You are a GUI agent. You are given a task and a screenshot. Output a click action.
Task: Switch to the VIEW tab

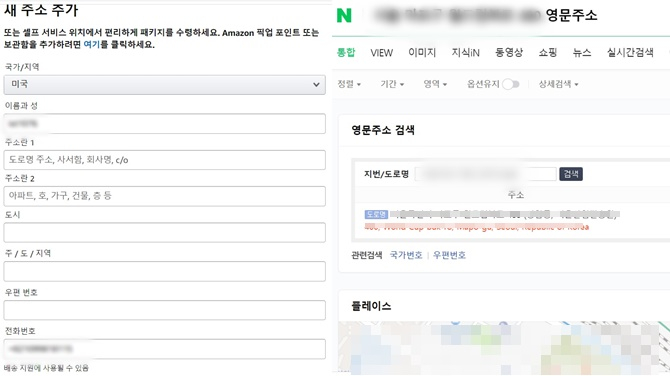coord(381,53)
